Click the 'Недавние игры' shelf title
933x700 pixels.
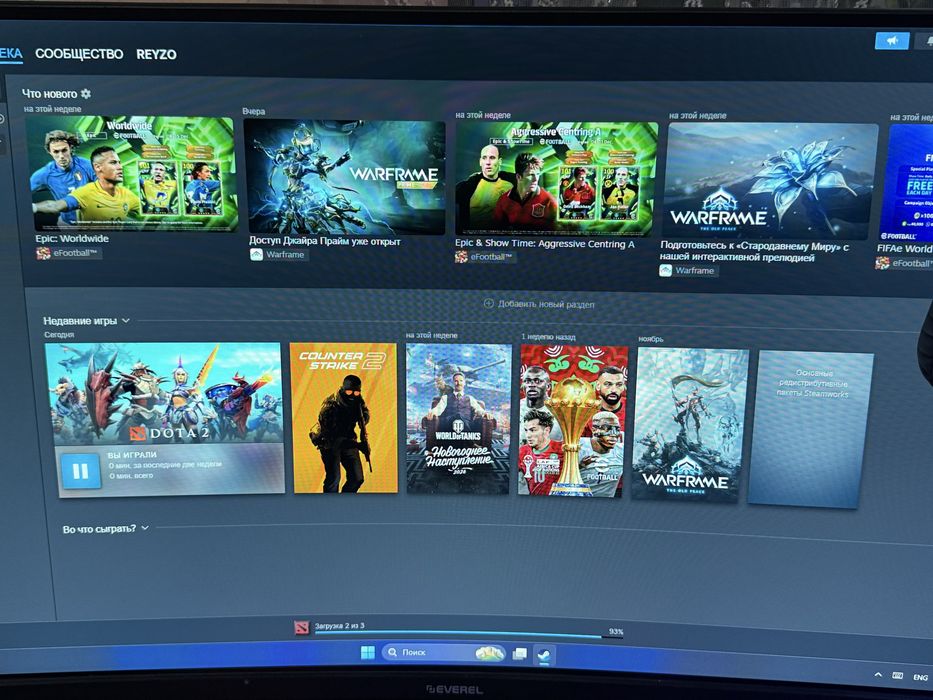click(80, 321)
